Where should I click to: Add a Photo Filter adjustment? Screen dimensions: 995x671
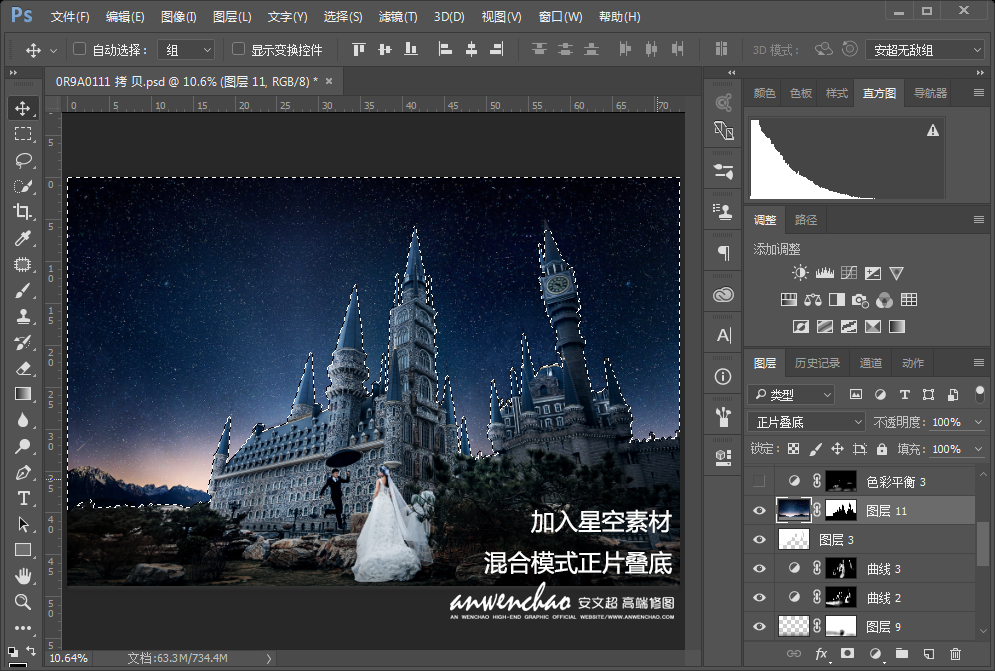(860, 300)
